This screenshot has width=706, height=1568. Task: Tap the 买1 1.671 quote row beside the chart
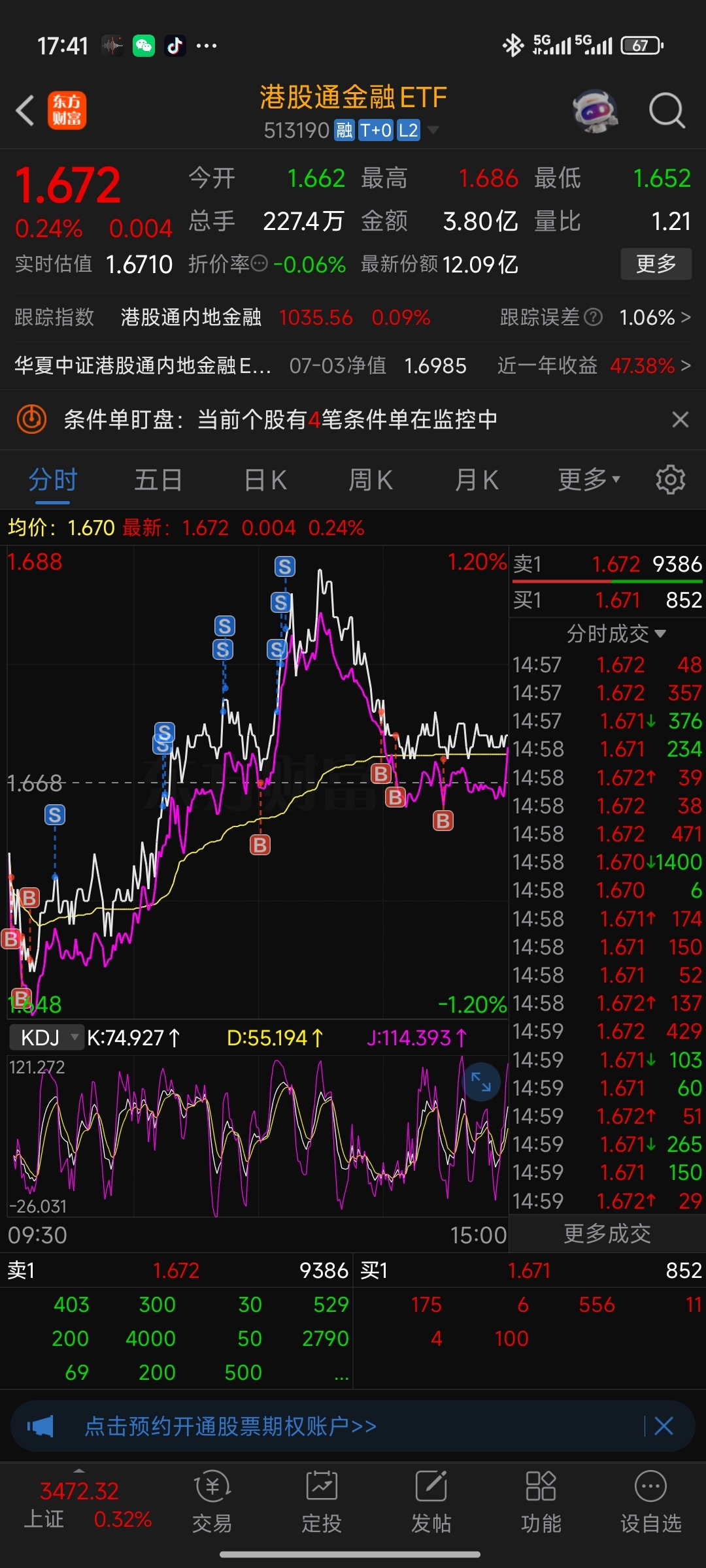607,600
